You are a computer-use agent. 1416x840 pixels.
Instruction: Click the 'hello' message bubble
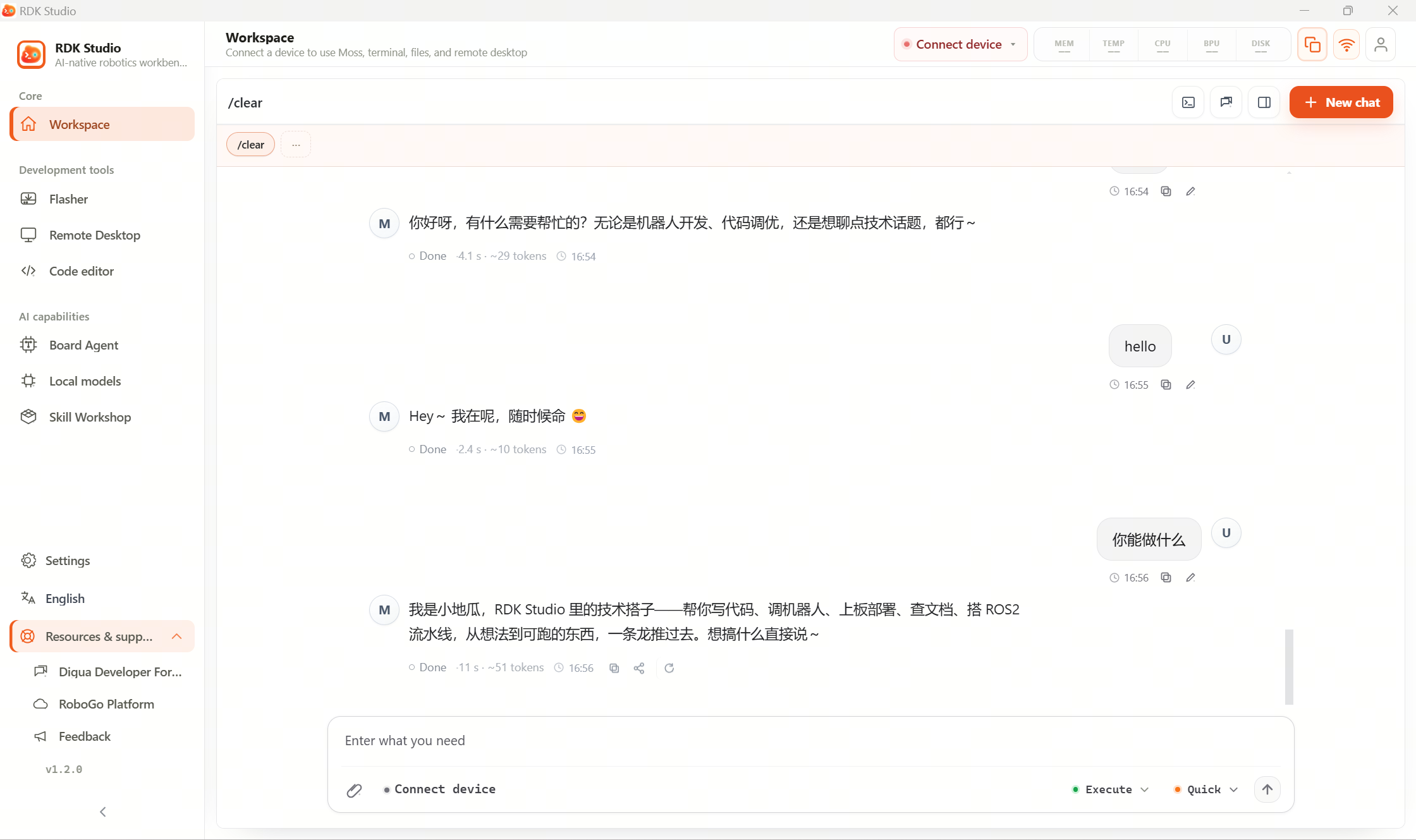(1140, 346)
